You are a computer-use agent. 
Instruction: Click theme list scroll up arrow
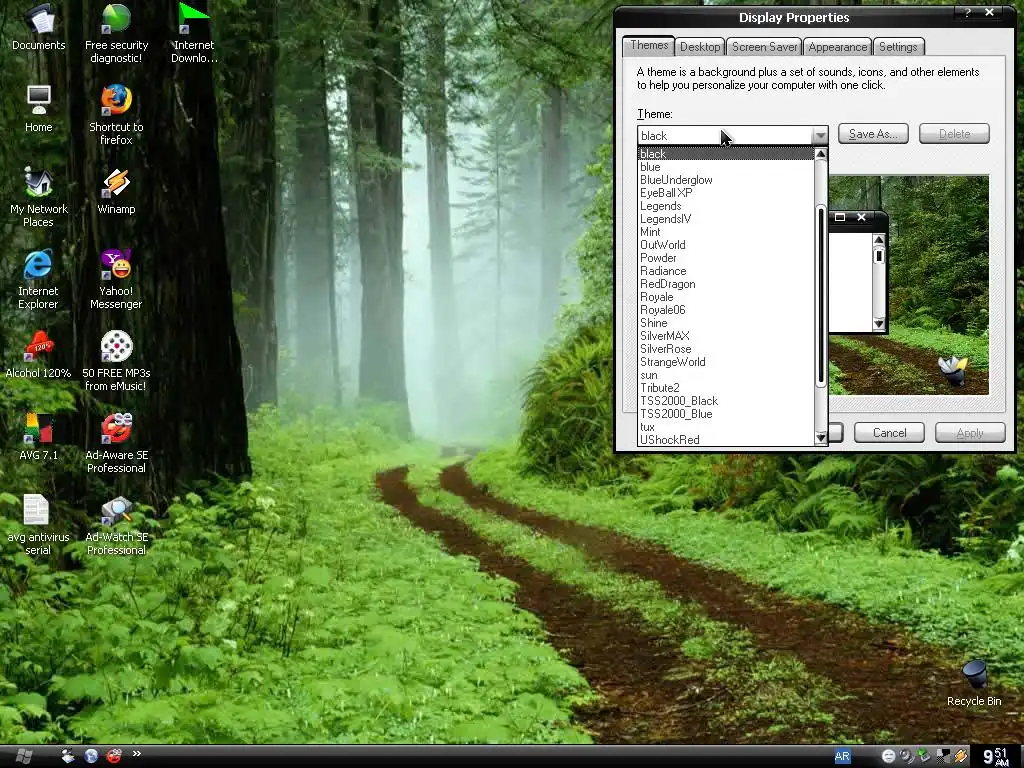pyautogui.click(x=821, y=154)
